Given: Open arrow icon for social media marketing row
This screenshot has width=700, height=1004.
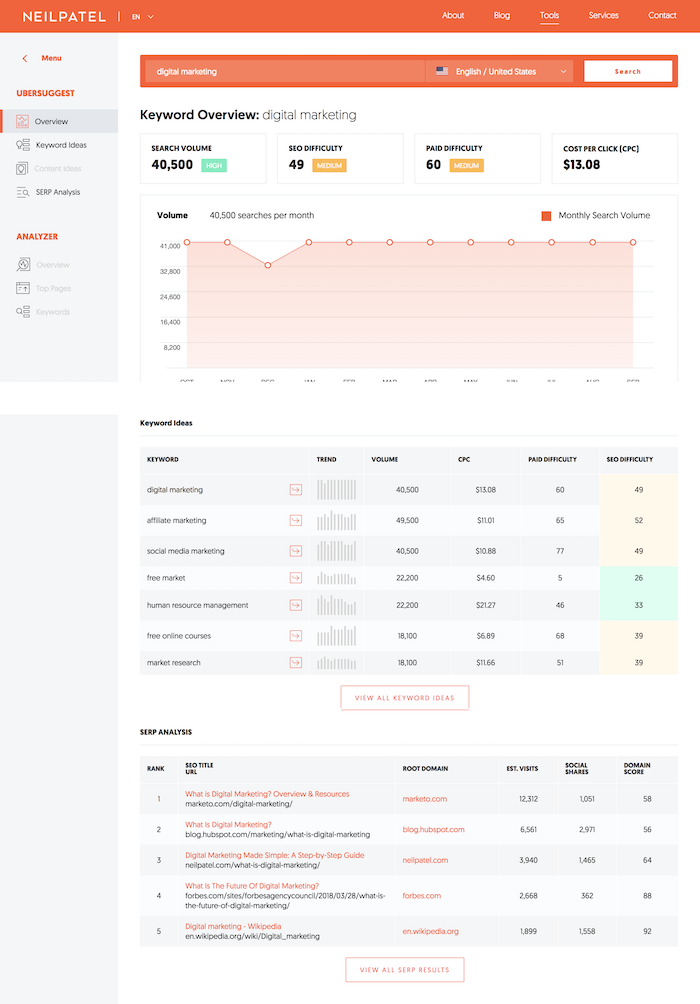Looking at the screenshot, I should pos(295,551).
